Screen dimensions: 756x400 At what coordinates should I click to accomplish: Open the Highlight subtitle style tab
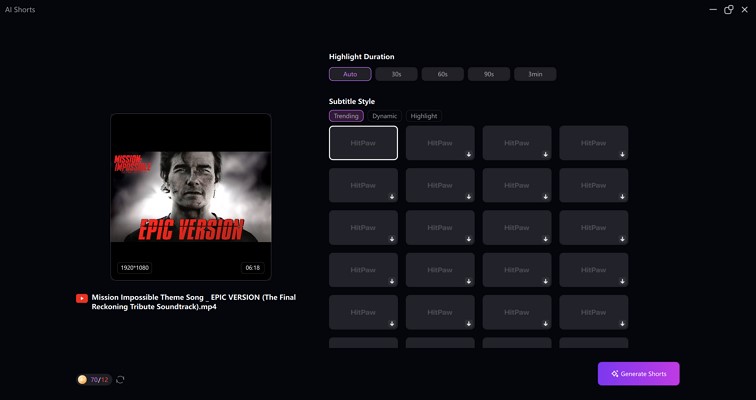[424, 116]
